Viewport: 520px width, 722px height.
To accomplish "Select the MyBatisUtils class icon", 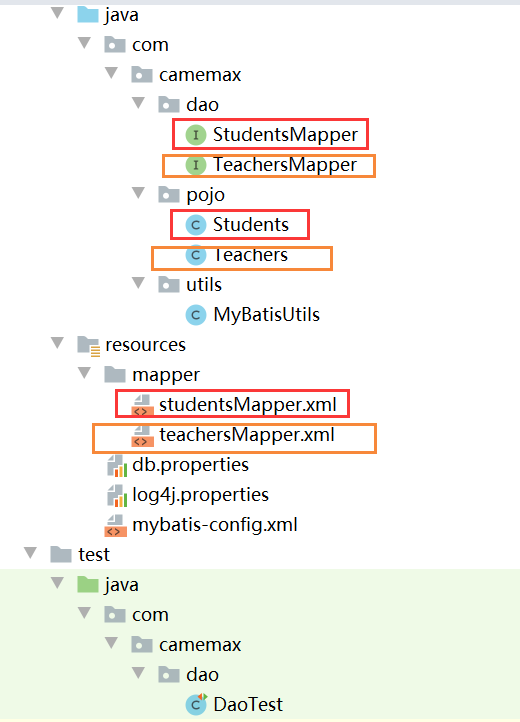I will (196, 315).
